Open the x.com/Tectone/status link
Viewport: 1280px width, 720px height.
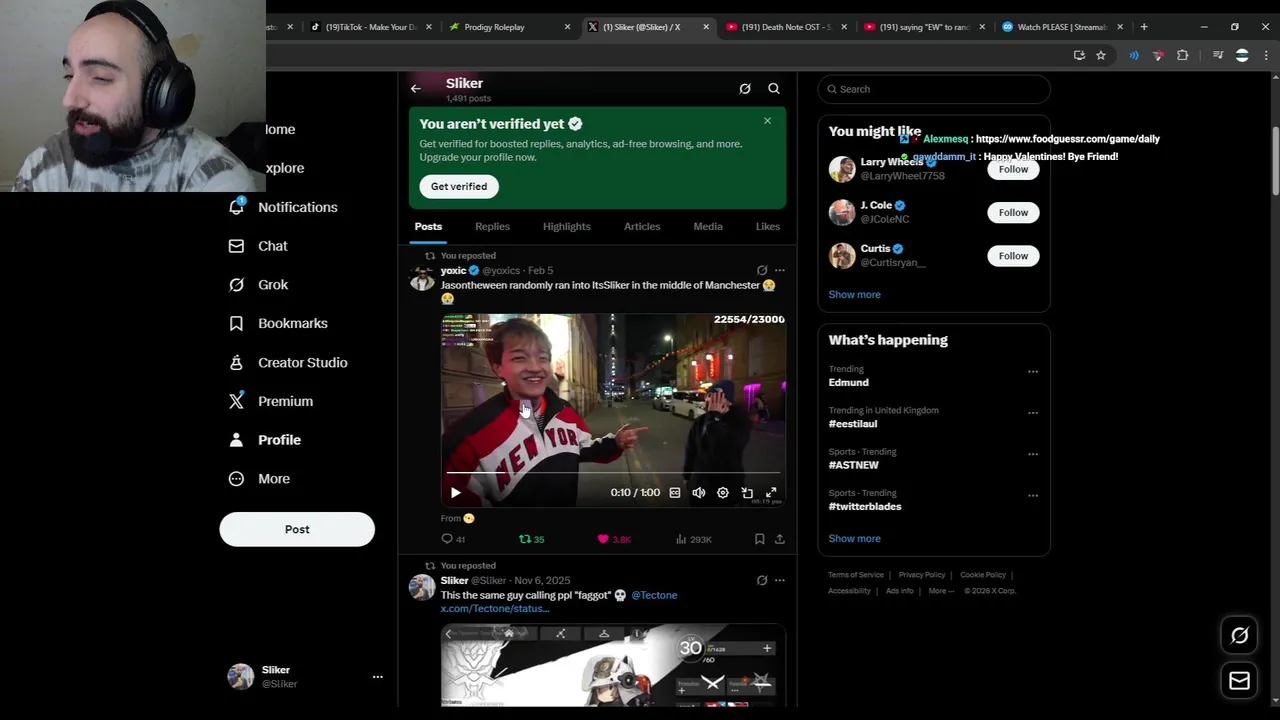495,608
